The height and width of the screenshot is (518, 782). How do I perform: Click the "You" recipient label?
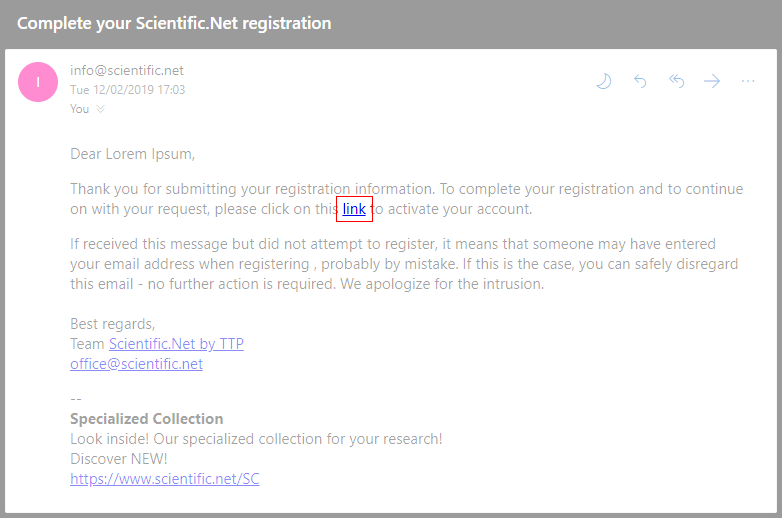pyautogui.click(x=79, y=109)
